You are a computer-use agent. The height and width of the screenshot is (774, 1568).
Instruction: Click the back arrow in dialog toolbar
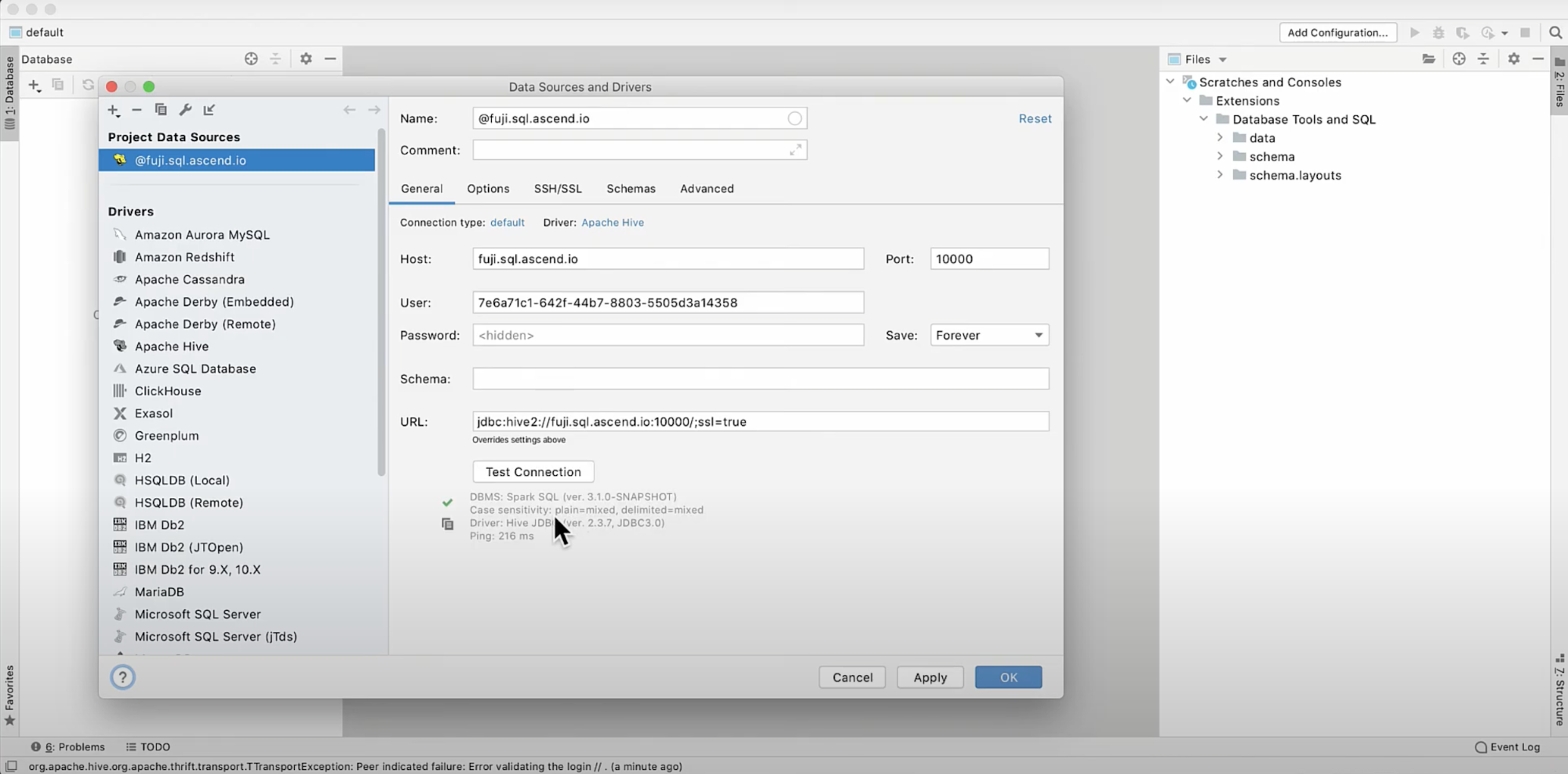coord(349,110)
